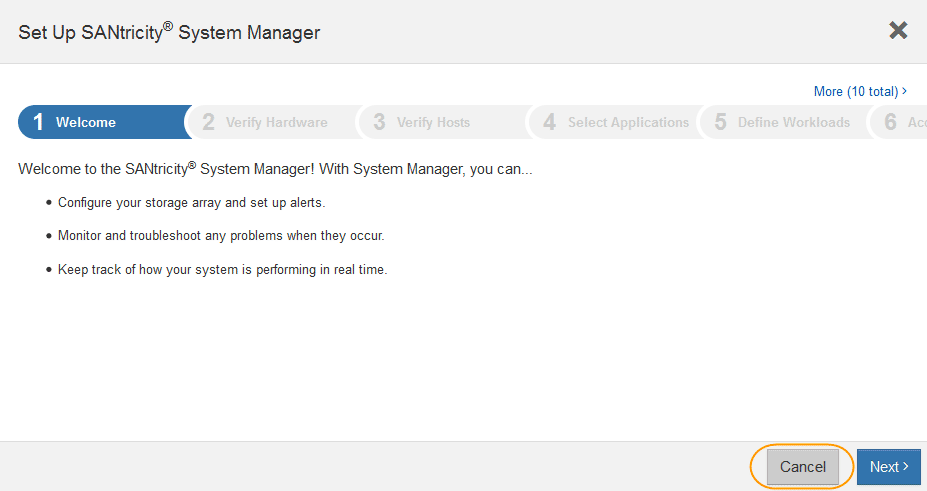Image resolution: width=927 pixels, height=491 pixels.
Task: Click the number 1 step badge
Action: (x=38, y=122)
